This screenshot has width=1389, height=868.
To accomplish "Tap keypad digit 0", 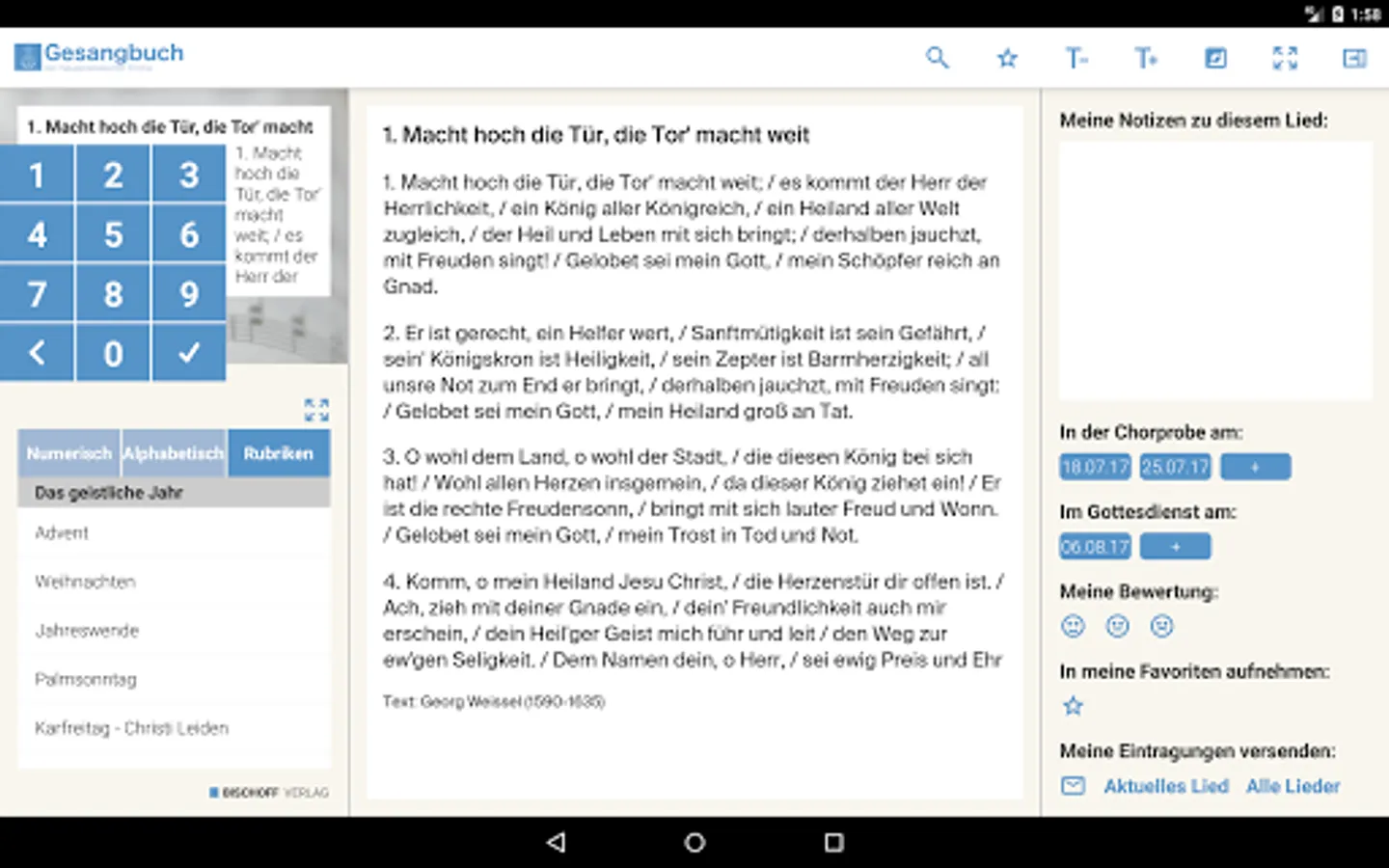I will (113, 353).
